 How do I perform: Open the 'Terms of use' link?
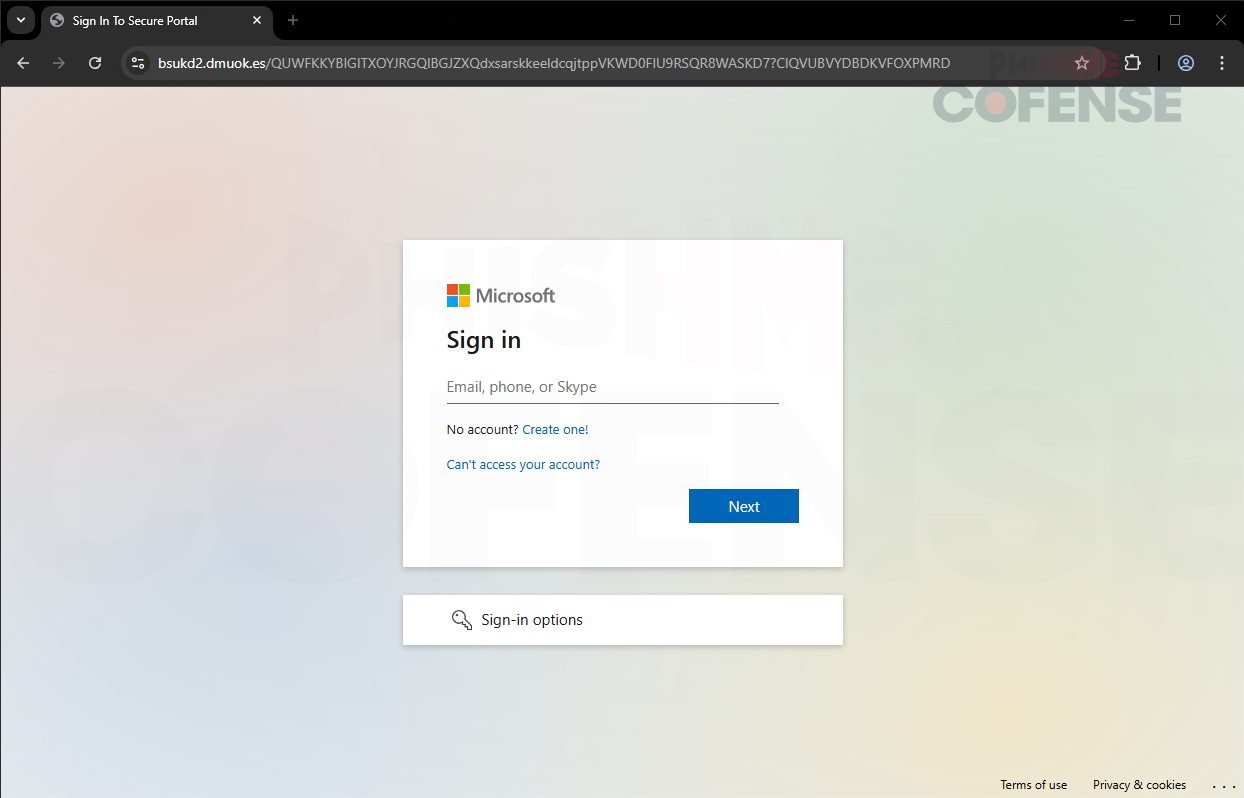click(x=1033, y=785)
